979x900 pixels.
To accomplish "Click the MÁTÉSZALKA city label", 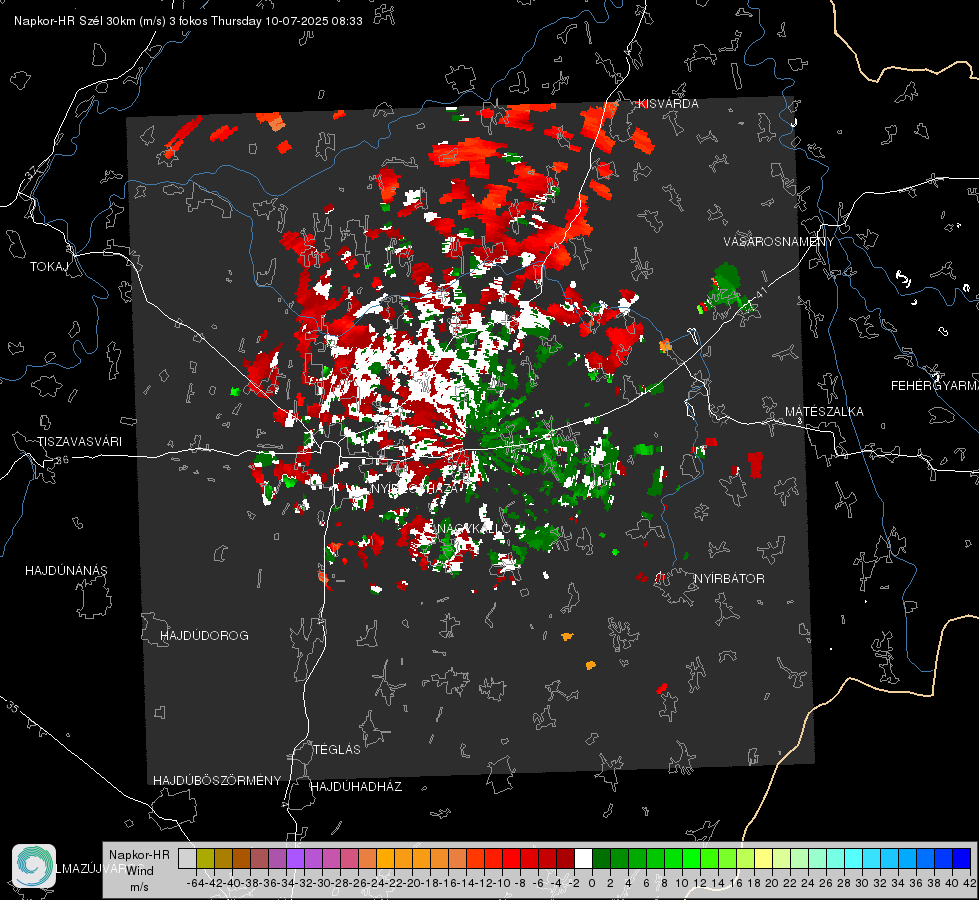I will (824, 412).
